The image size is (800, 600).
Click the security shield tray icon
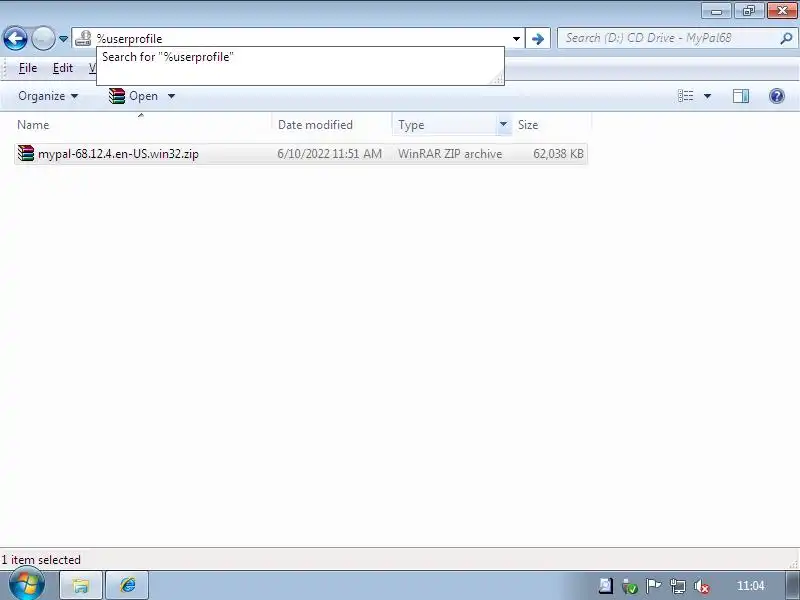click(630, 586)
